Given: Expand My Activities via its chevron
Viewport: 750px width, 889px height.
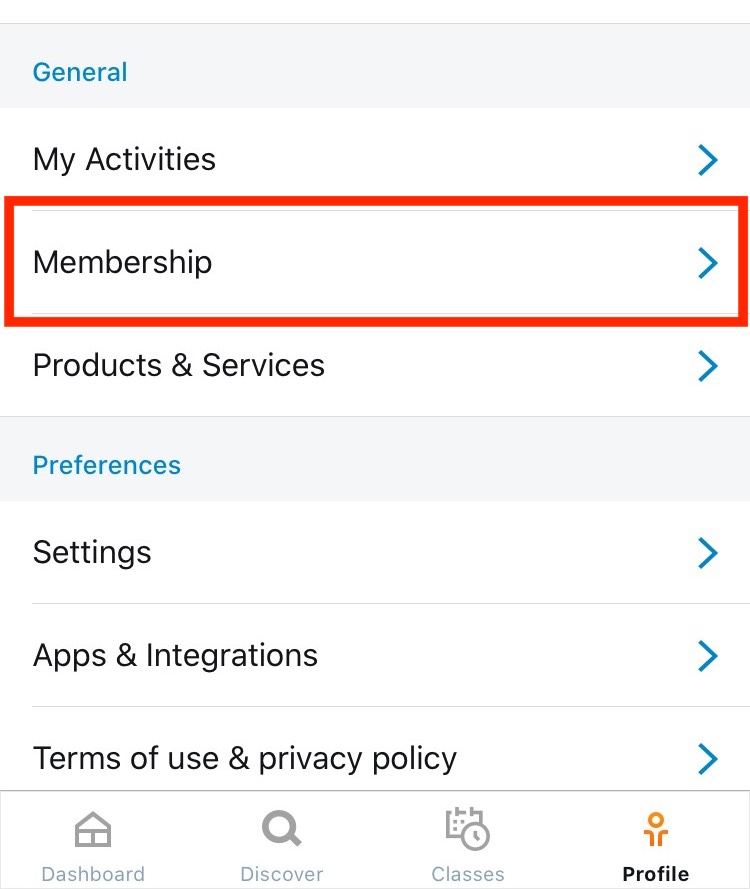Looking at the screenshot, I should tap(708, 159).
